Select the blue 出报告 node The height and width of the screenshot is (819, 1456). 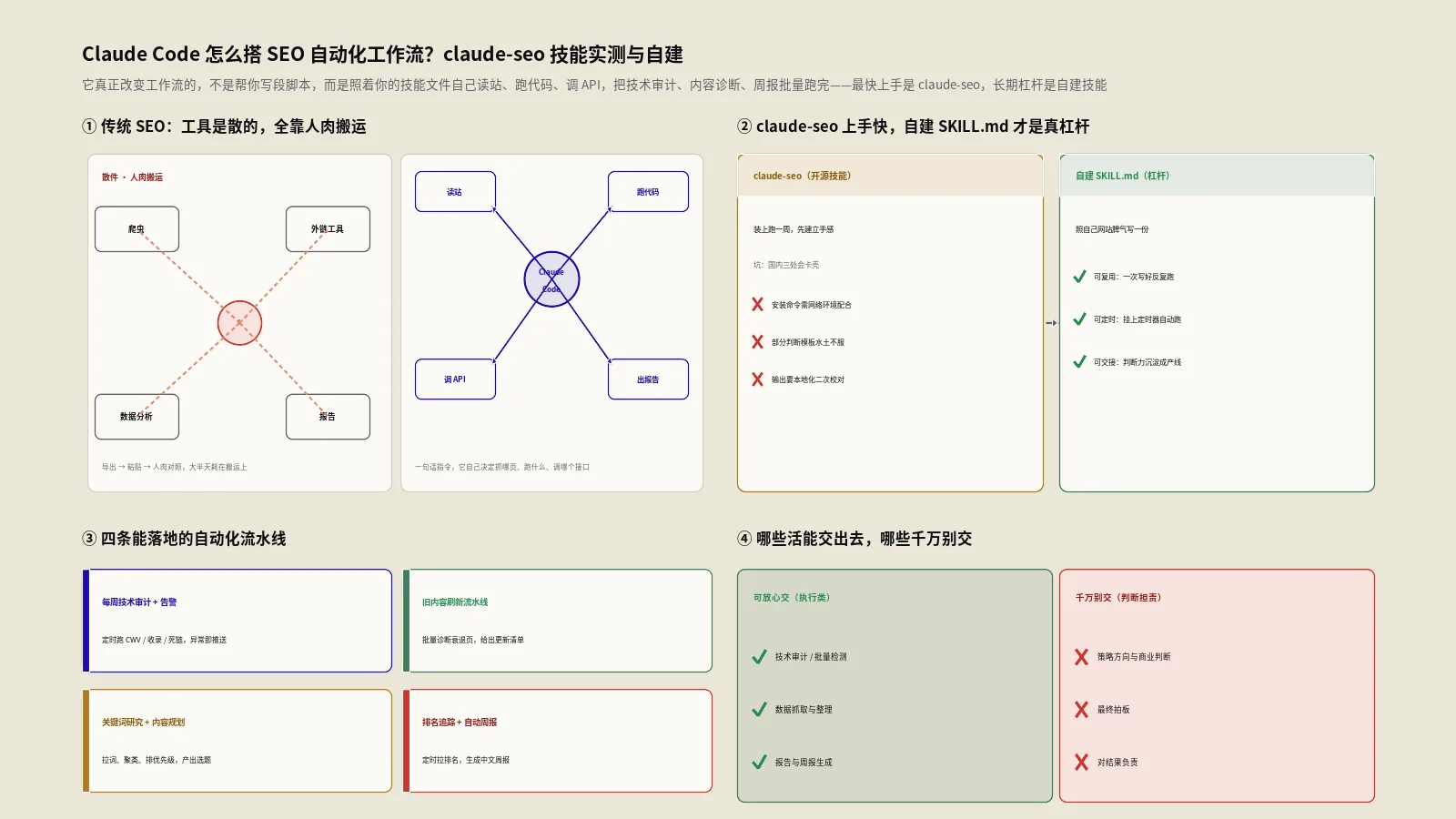pyautogui.click(x=648, y=379)
